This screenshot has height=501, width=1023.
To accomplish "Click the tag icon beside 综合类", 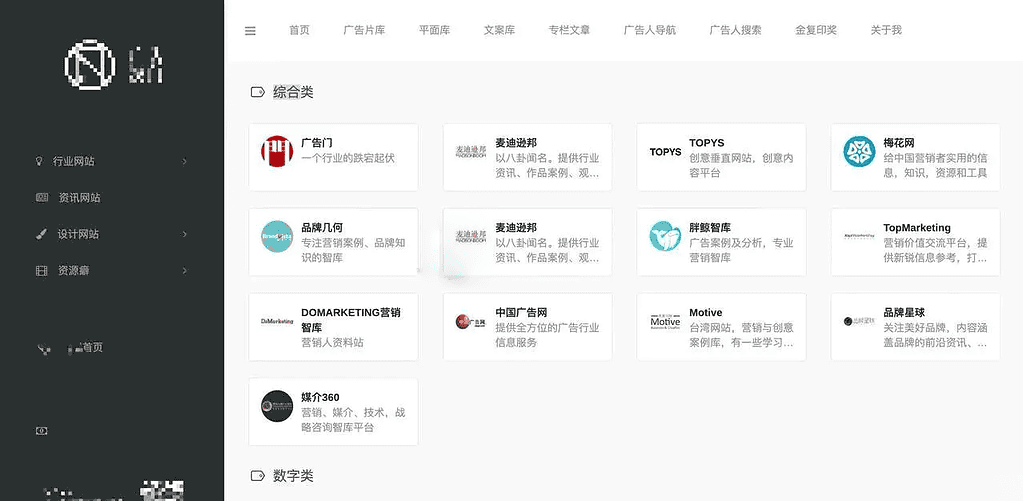I will (258, 92).
